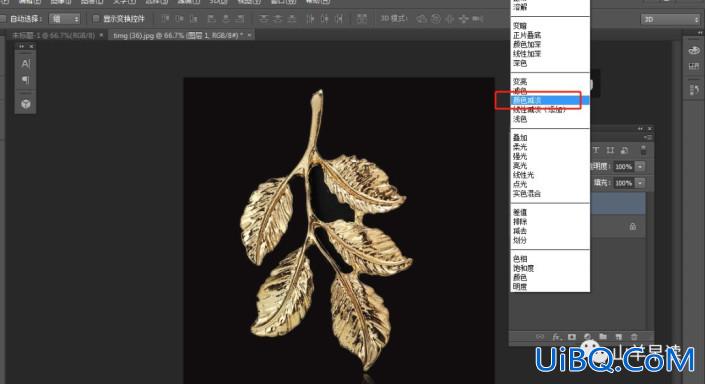Click the align right edges icon
705x384 pixels.
pyautogui.click(x=240, y=19)
